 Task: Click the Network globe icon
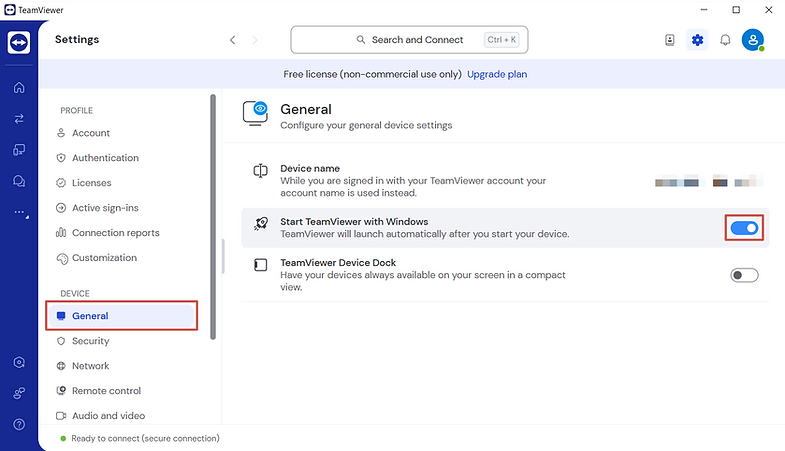click(61, 366)
